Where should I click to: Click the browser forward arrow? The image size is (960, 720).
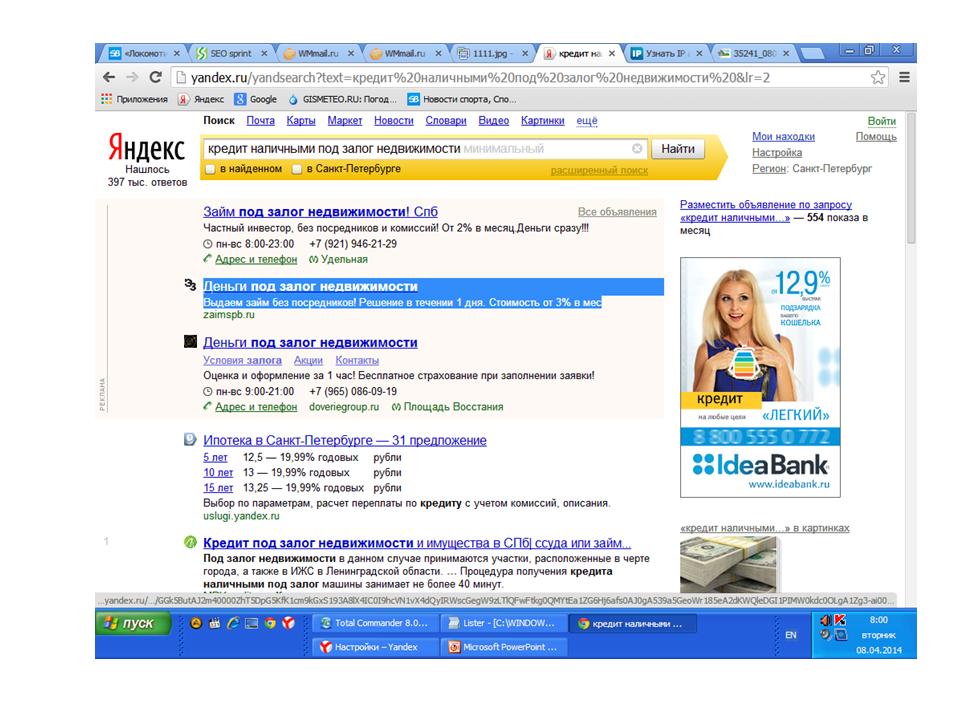click(132, 77)
